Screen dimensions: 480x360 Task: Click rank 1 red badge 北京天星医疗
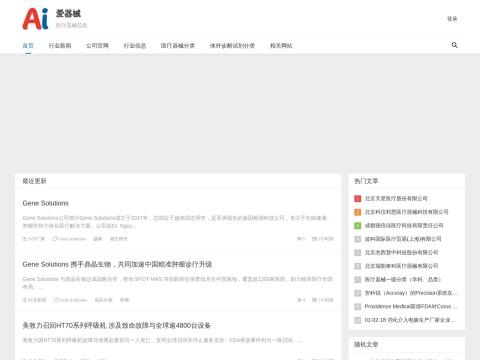pos(358,199)
